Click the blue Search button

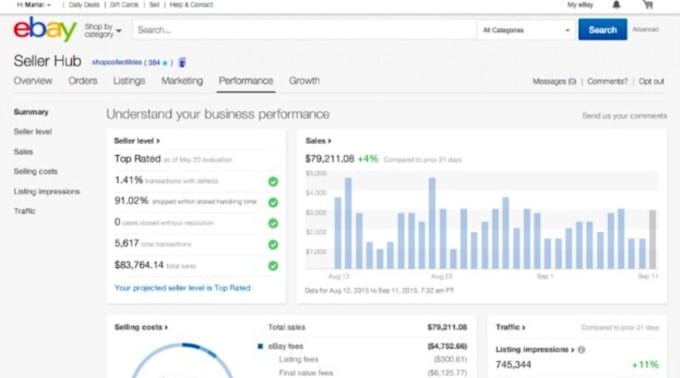(x=602, y=29)
